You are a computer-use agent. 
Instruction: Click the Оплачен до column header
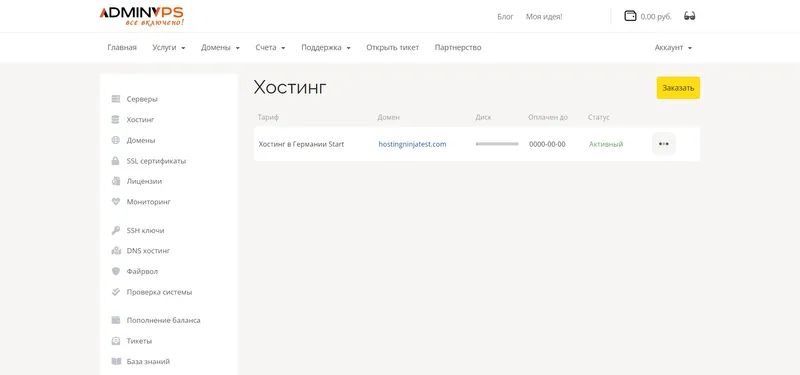[548, 117]
